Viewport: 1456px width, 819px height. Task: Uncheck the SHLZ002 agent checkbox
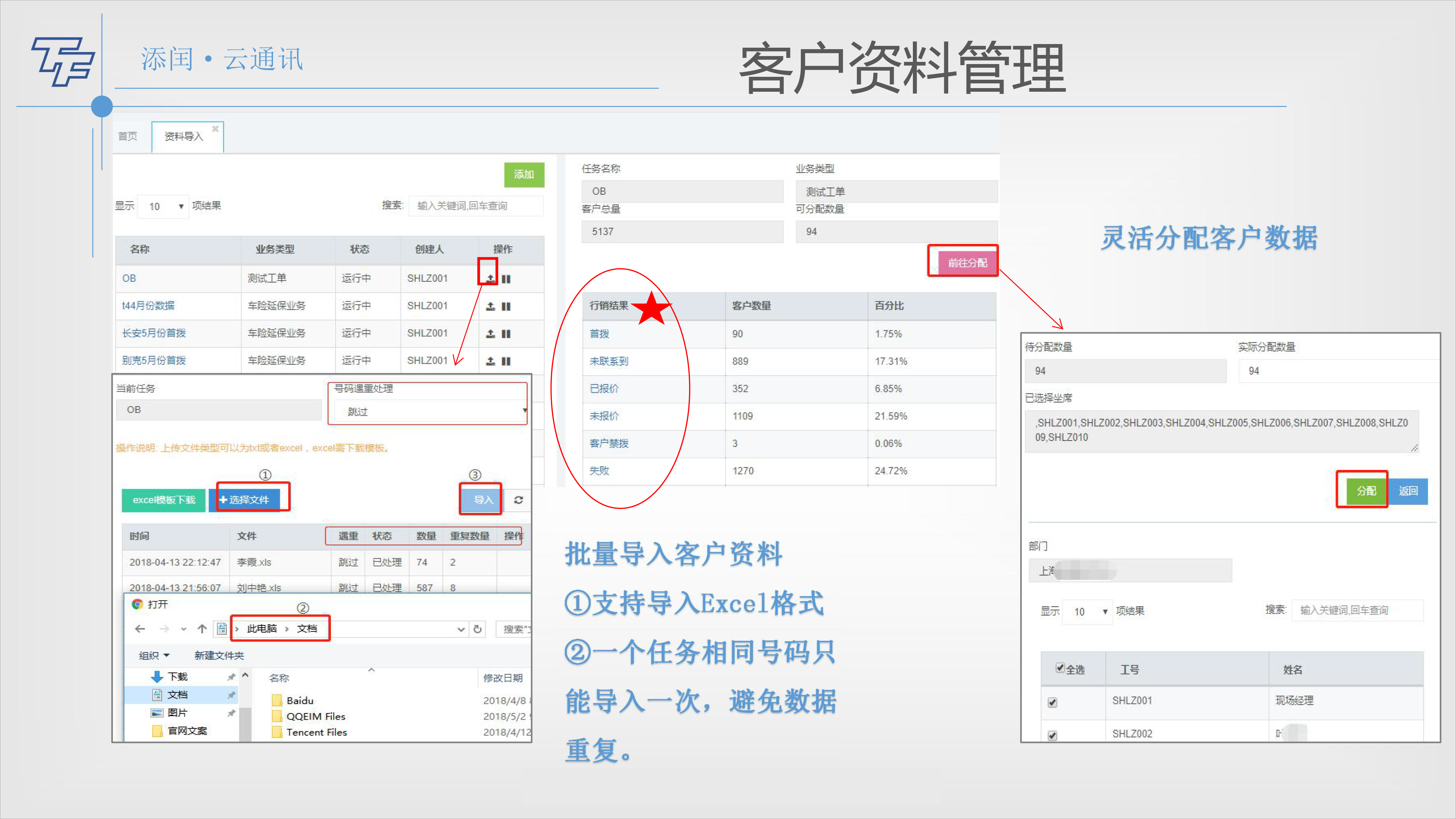(x=1052, y=735)
